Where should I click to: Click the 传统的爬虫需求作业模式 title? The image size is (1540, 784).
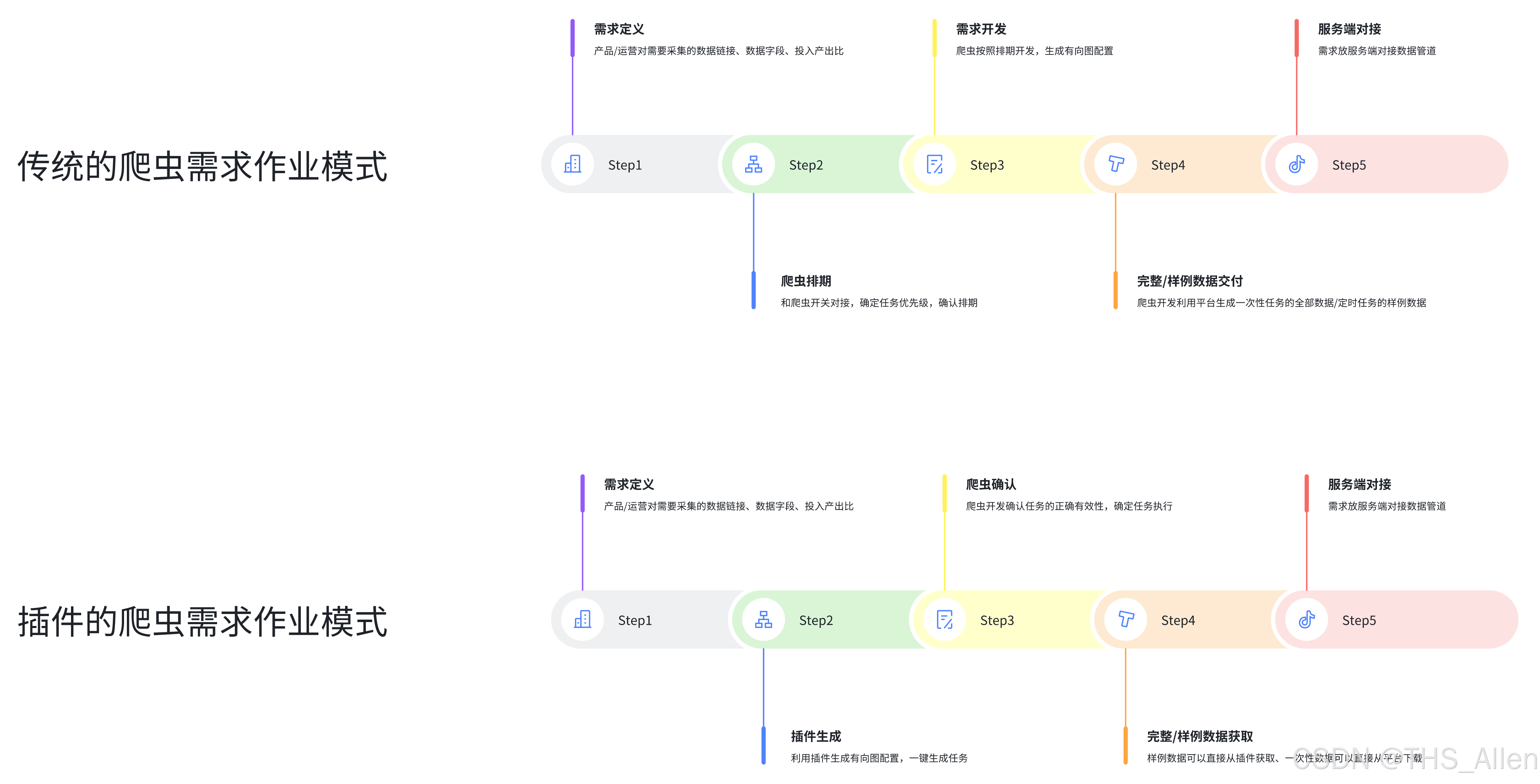tap(203, 166)
